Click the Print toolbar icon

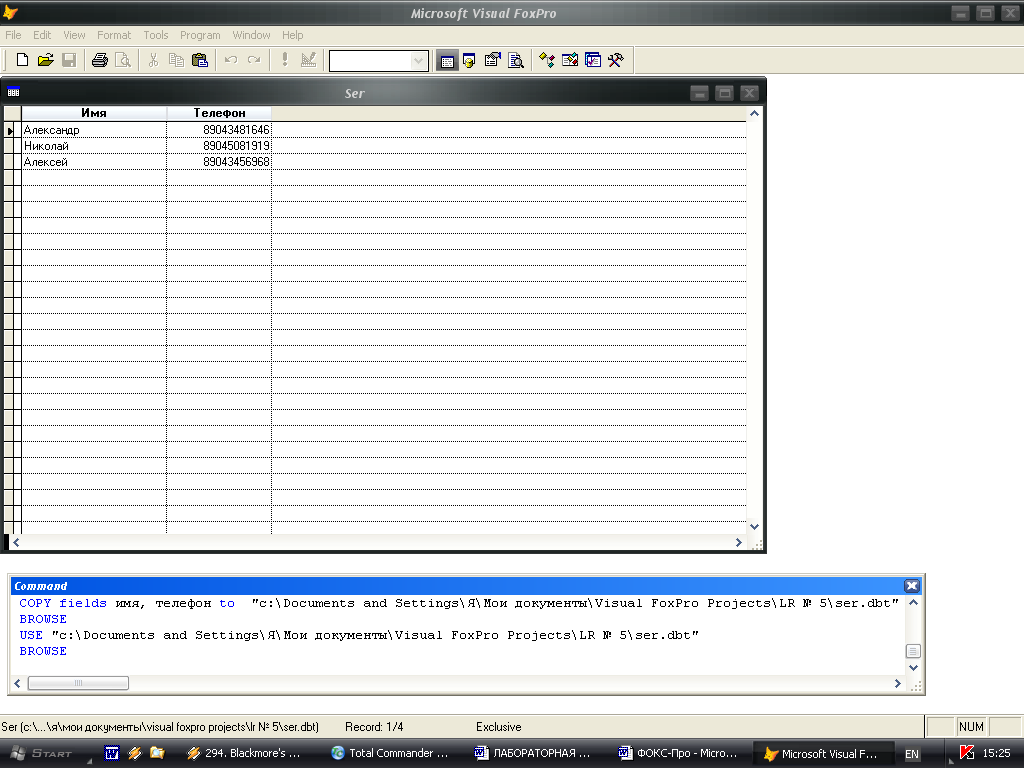coord(99,60)
